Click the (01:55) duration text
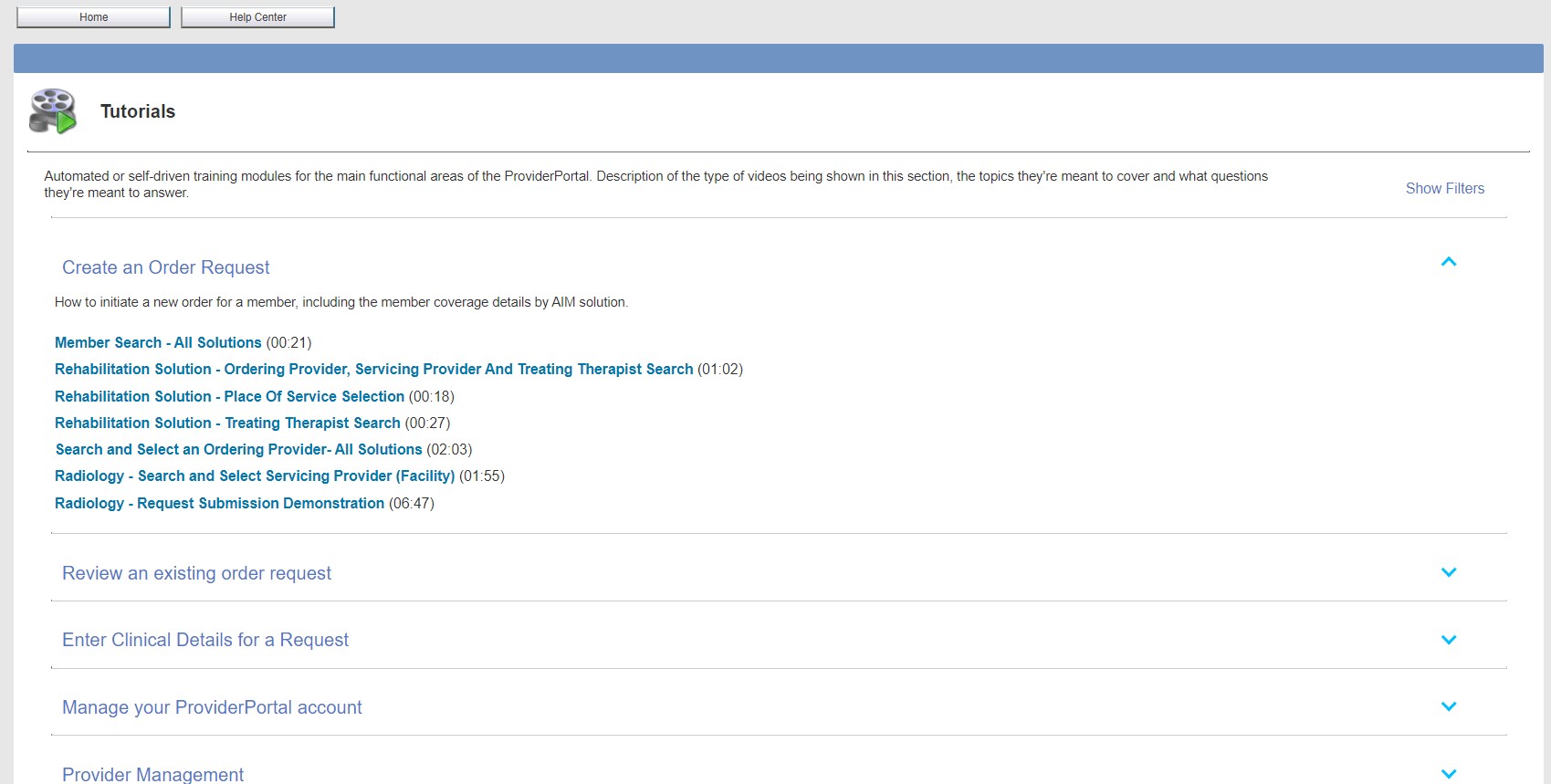Screen dimensions: 1551x784 click(482, 476)
